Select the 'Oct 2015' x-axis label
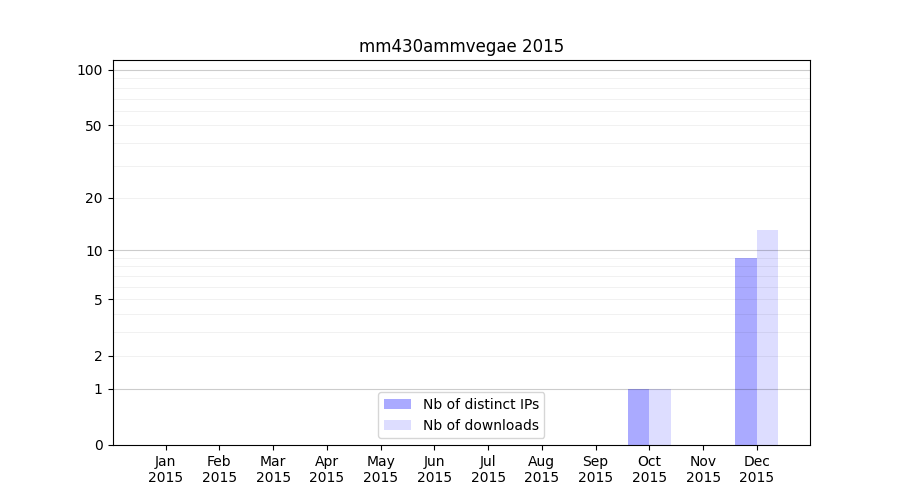This screenshot has height=500, width=900. pyautogui.click(x=649, y=469)
